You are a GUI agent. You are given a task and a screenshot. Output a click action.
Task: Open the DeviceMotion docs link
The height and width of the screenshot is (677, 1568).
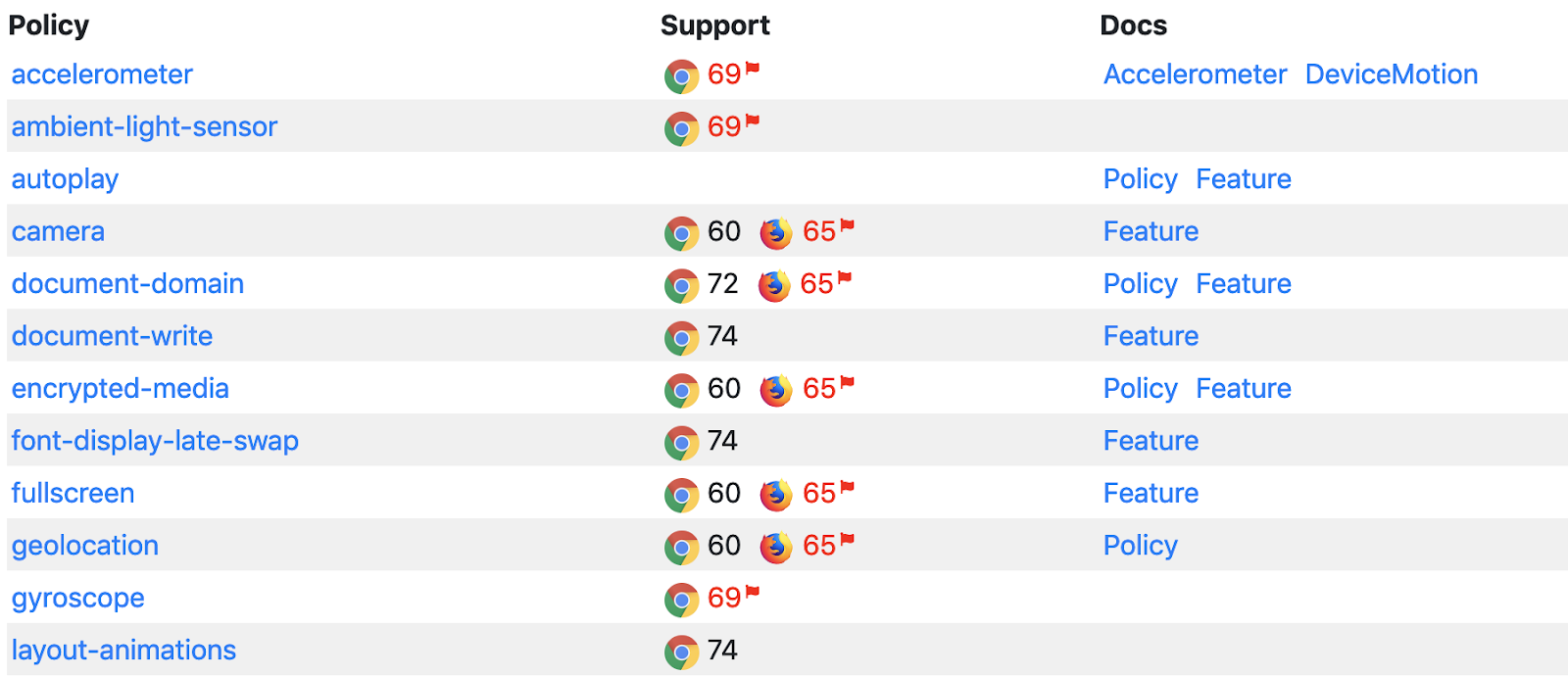(x=1391, y=74)
